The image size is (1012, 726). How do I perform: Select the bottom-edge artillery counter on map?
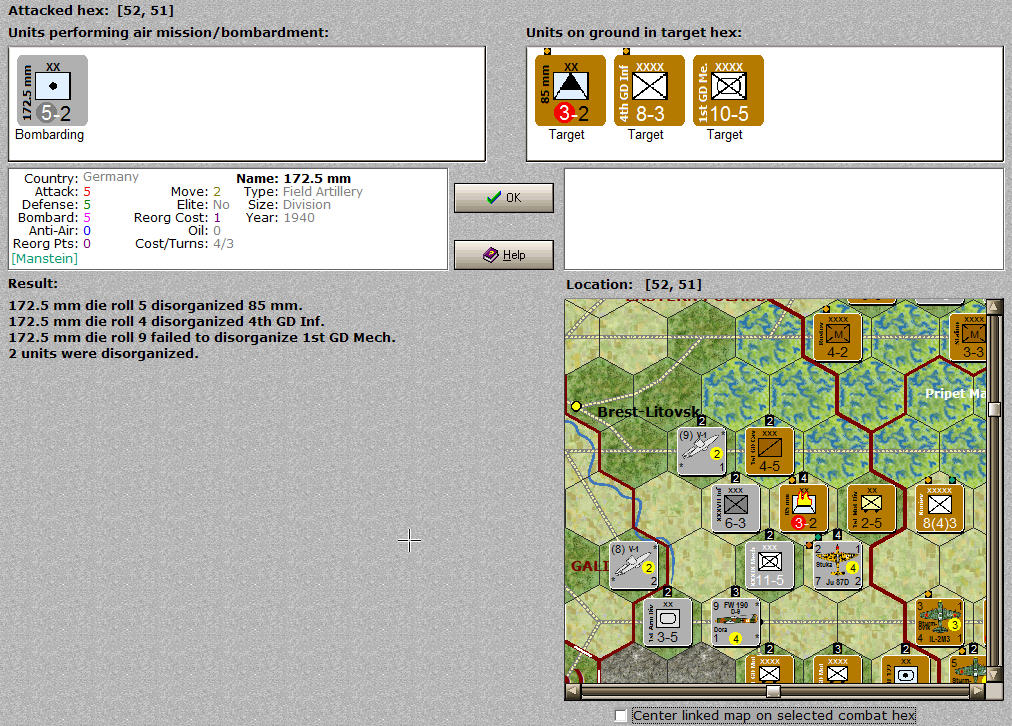click(906, 669)
